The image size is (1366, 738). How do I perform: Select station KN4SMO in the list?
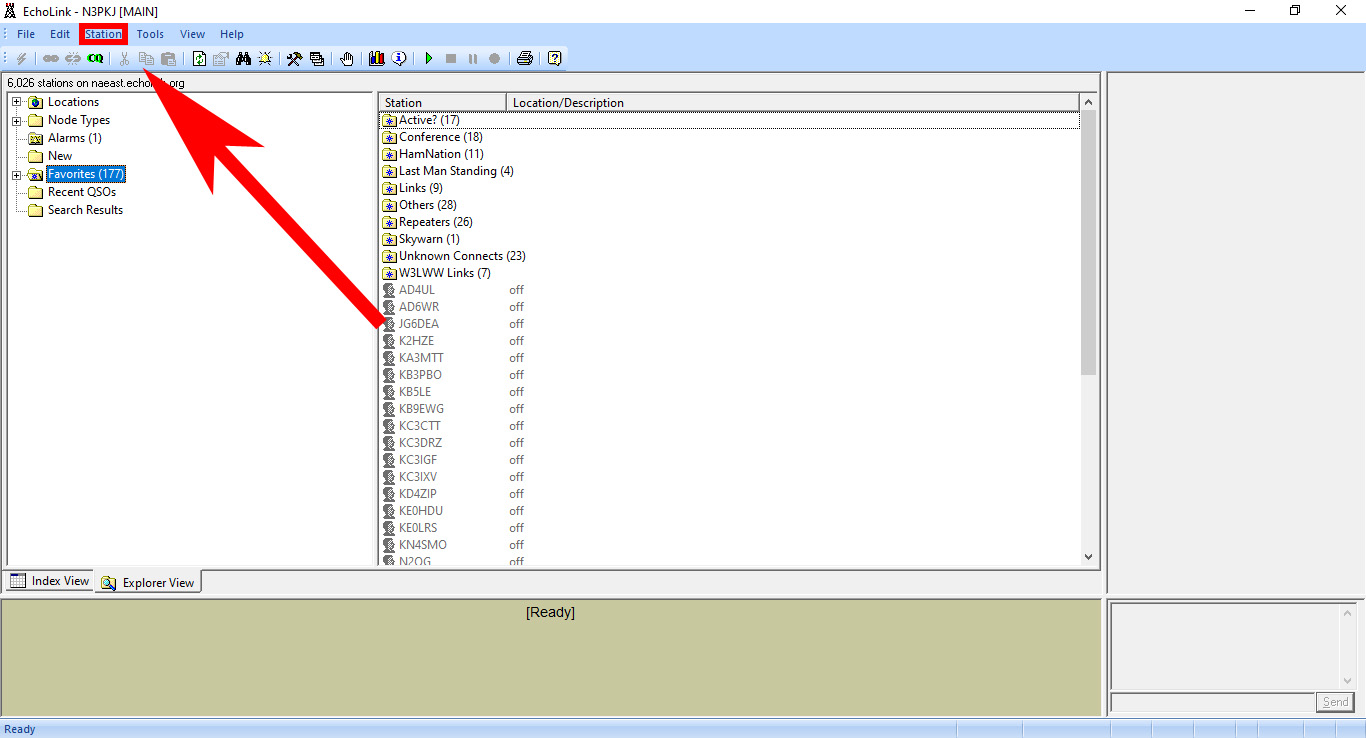coord(423,545)
